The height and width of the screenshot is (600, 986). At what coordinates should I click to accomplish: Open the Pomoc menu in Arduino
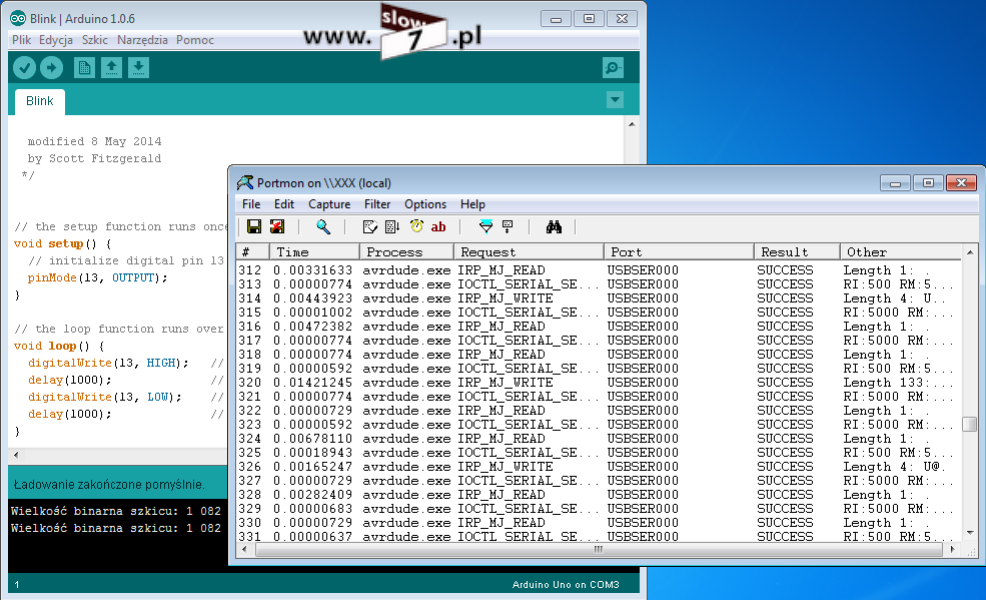tap(195, 40)
